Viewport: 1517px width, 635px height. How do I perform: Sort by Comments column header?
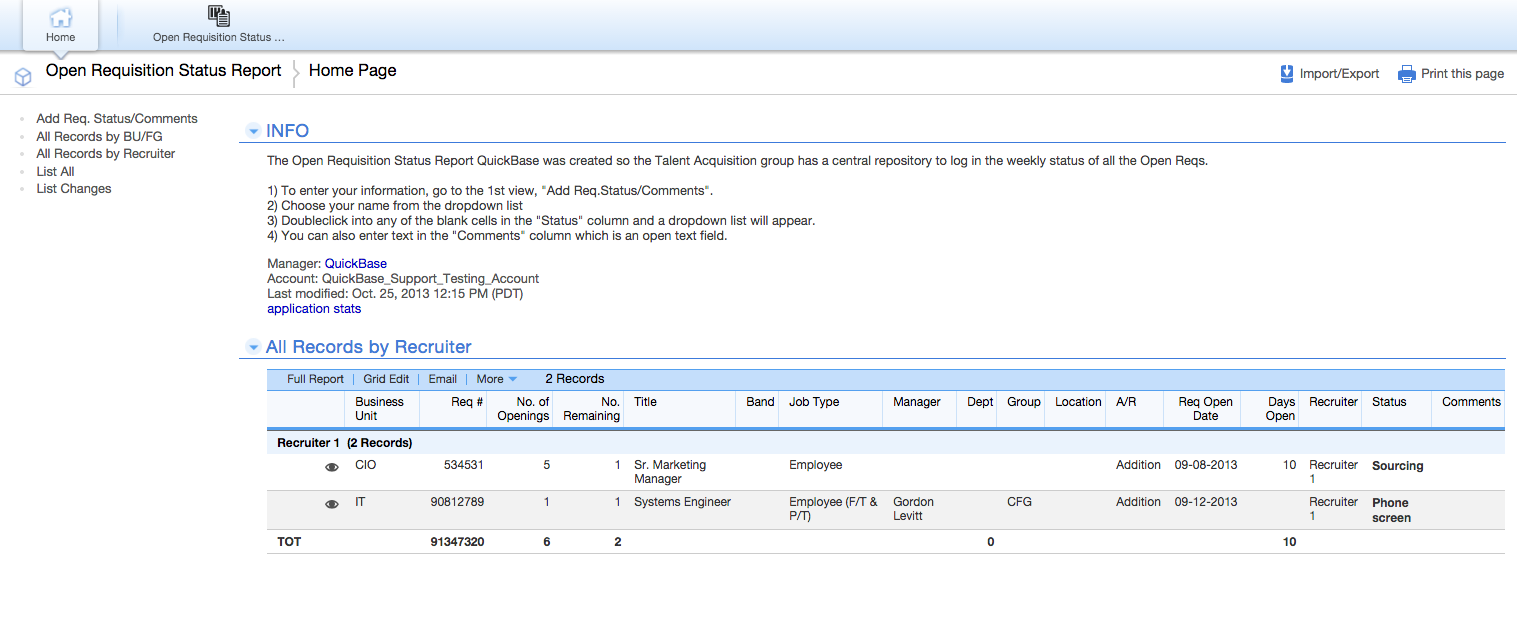tap(1471, 402)
